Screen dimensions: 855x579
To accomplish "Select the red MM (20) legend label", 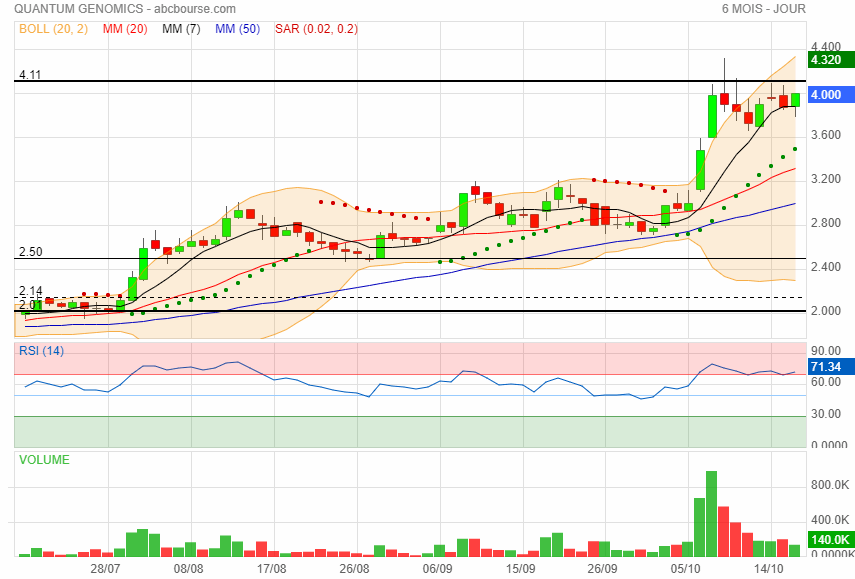I will coord(125,29).
